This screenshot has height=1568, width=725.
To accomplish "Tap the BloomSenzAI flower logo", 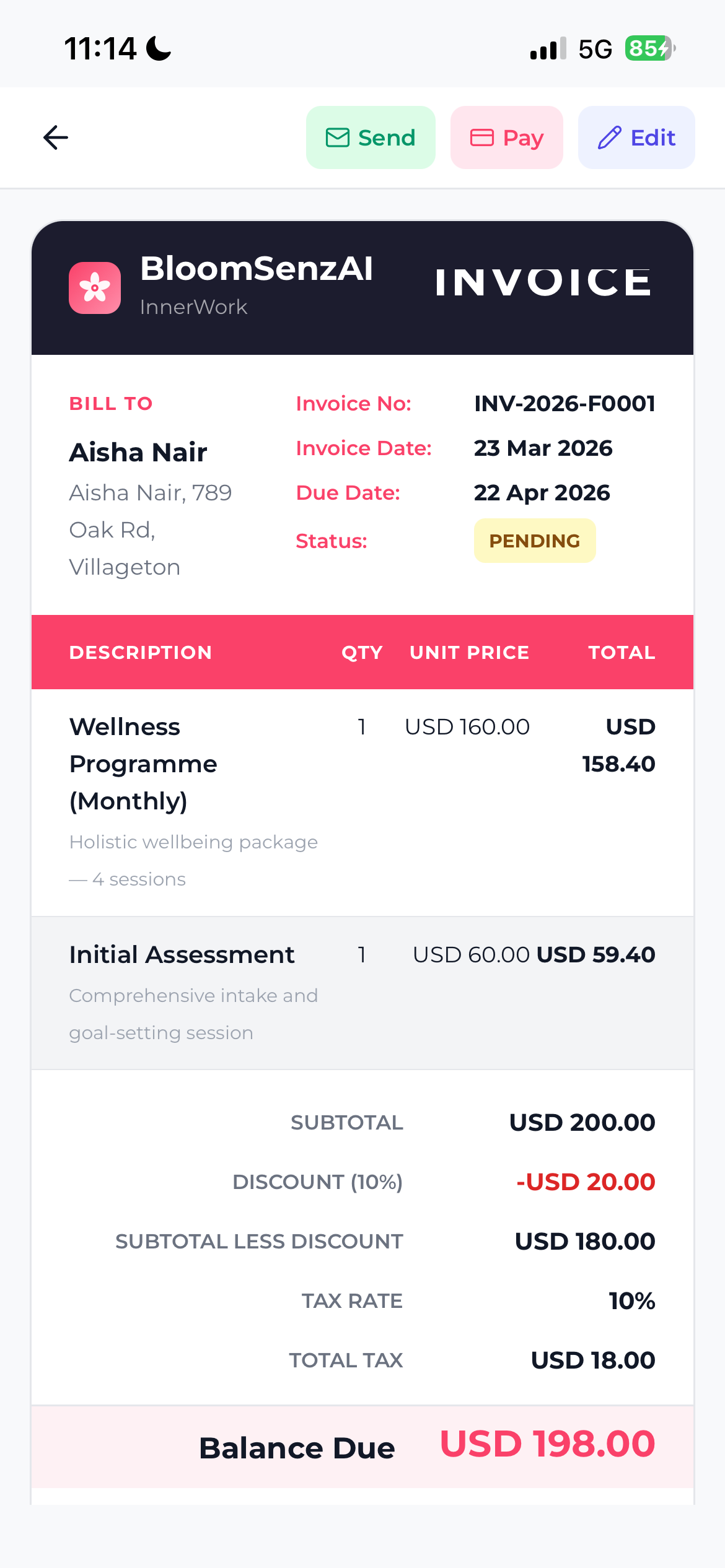I will (95, 288).
